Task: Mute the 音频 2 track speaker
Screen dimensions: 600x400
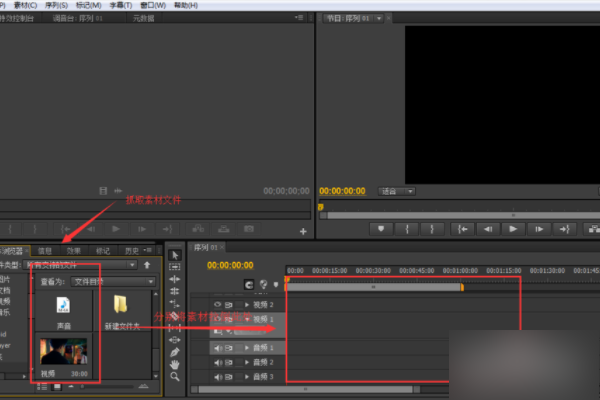Action: click(218, 362)
